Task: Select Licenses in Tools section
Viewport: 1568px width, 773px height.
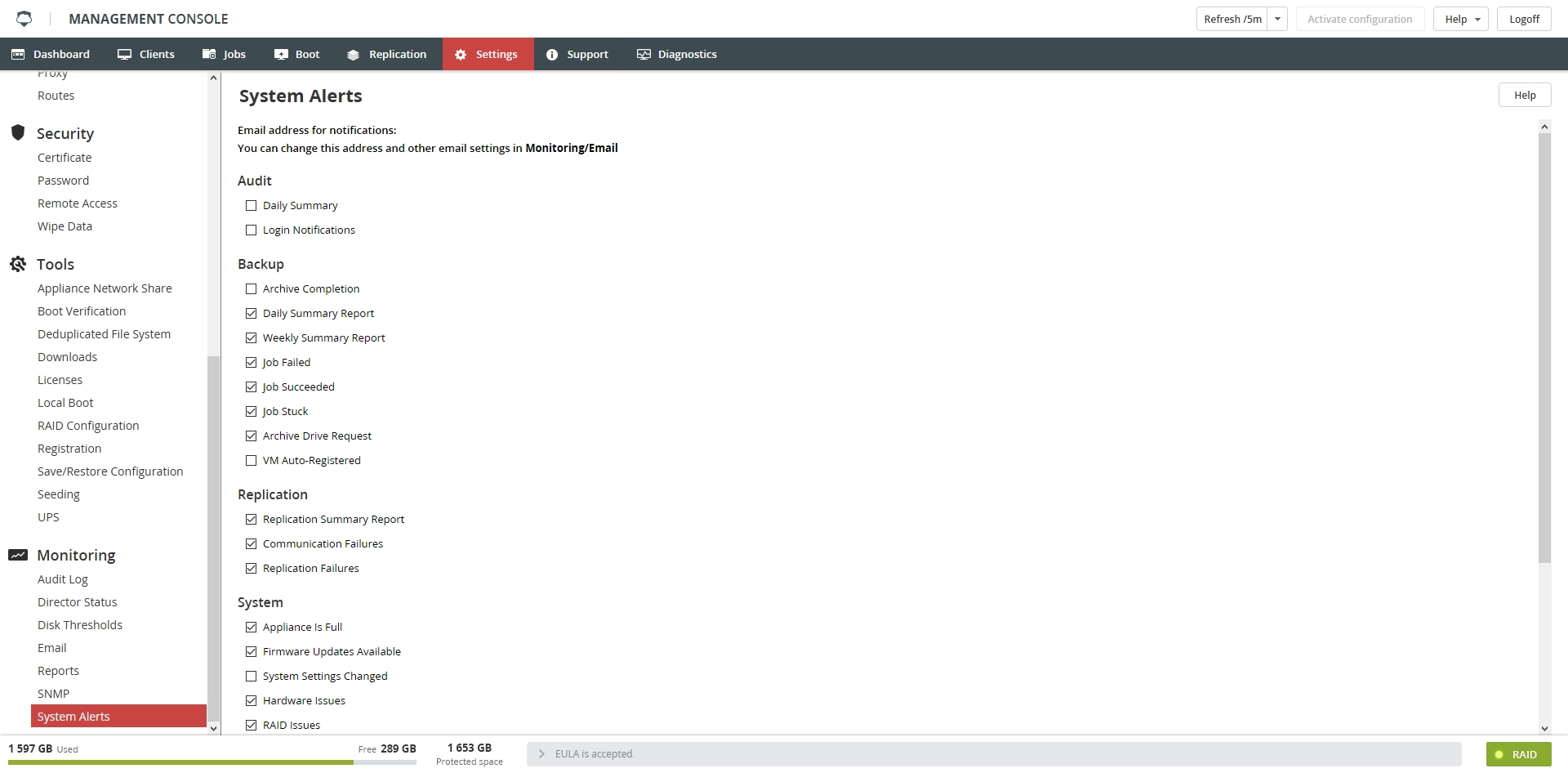Action: 60,380
